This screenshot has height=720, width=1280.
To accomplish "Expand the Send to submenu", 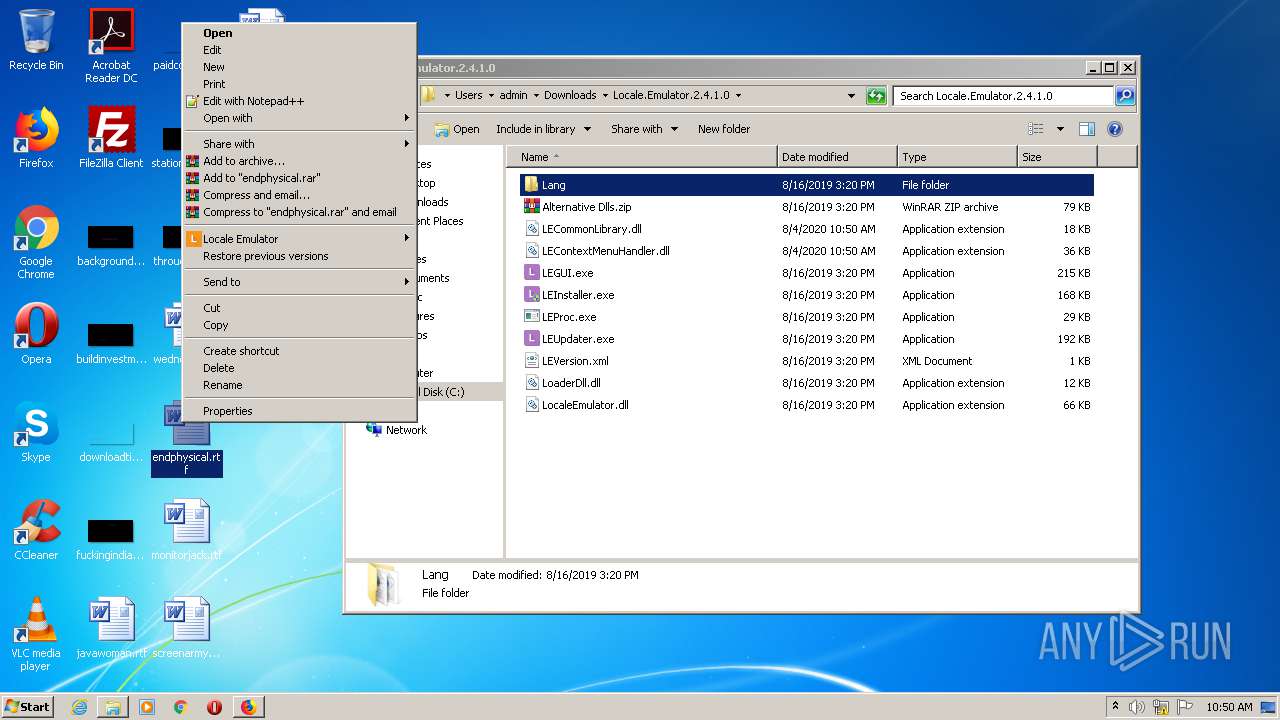I will [299, 282].
